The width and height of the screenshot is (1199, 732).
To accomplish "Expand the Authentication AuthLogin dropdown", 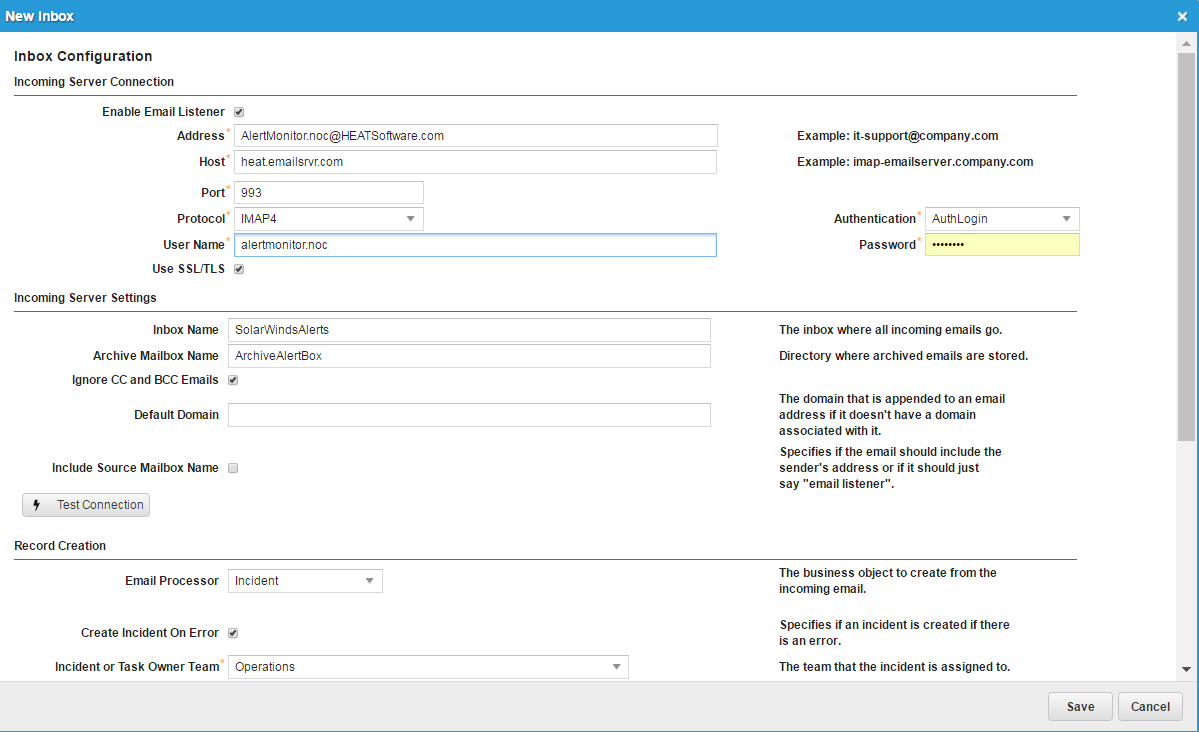I will click(1065, 219).
